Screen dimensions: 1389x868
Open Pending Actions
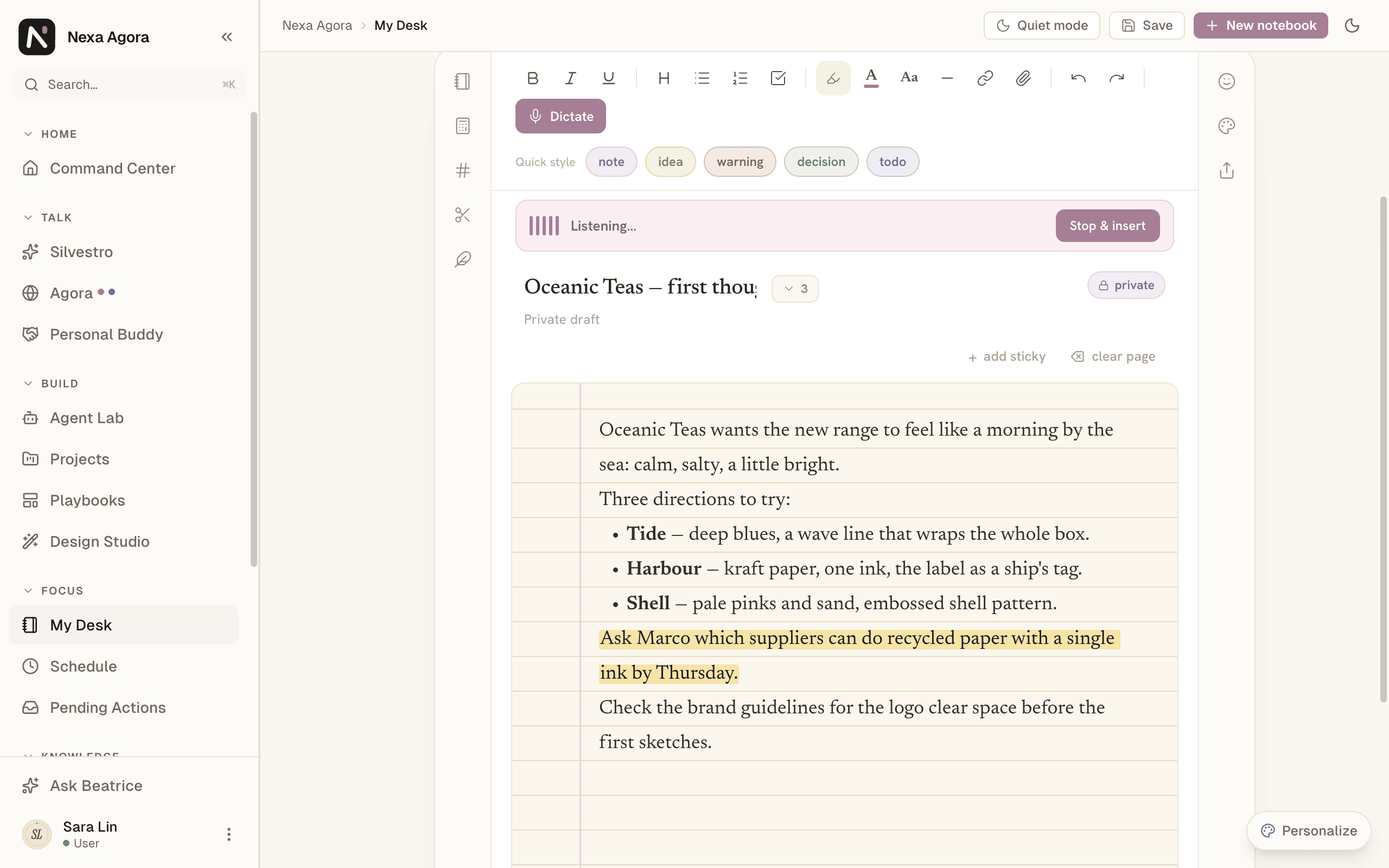[x=123, y=708]
